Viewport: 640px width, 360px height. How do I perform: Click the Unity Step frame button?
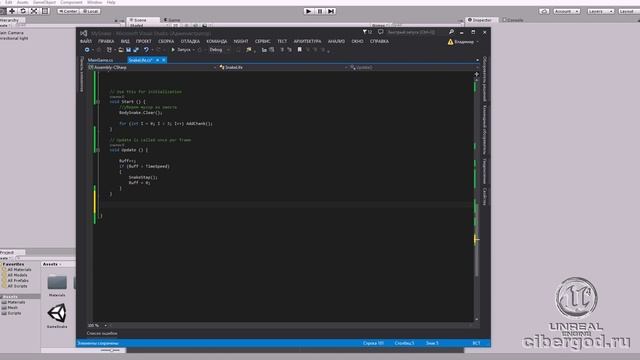[x=331, y=11]
